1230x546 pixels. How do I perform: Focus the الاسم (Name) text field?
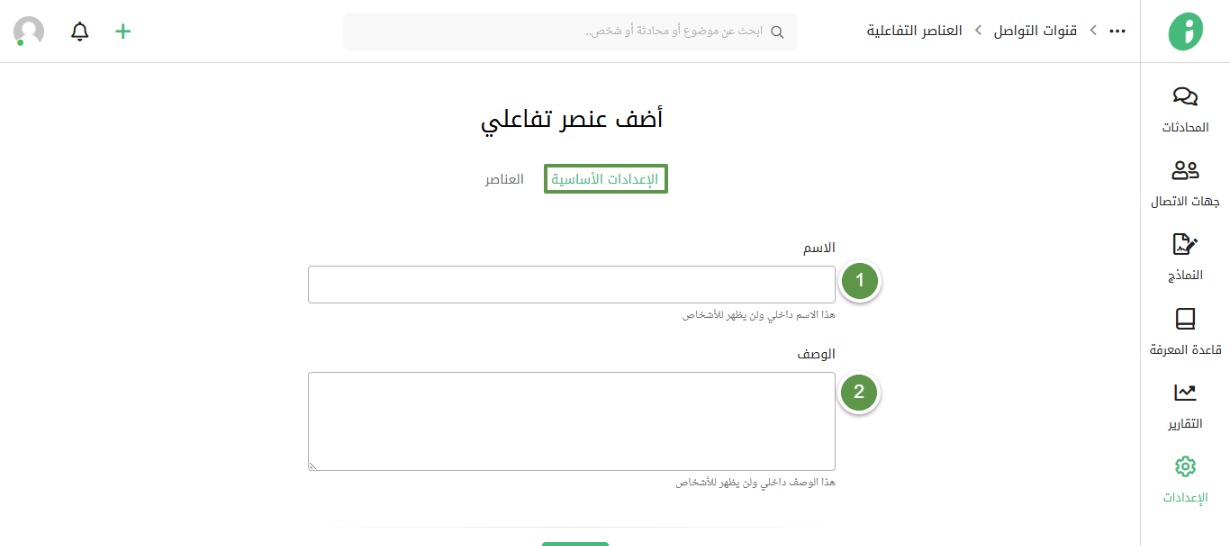coord(571,284)
